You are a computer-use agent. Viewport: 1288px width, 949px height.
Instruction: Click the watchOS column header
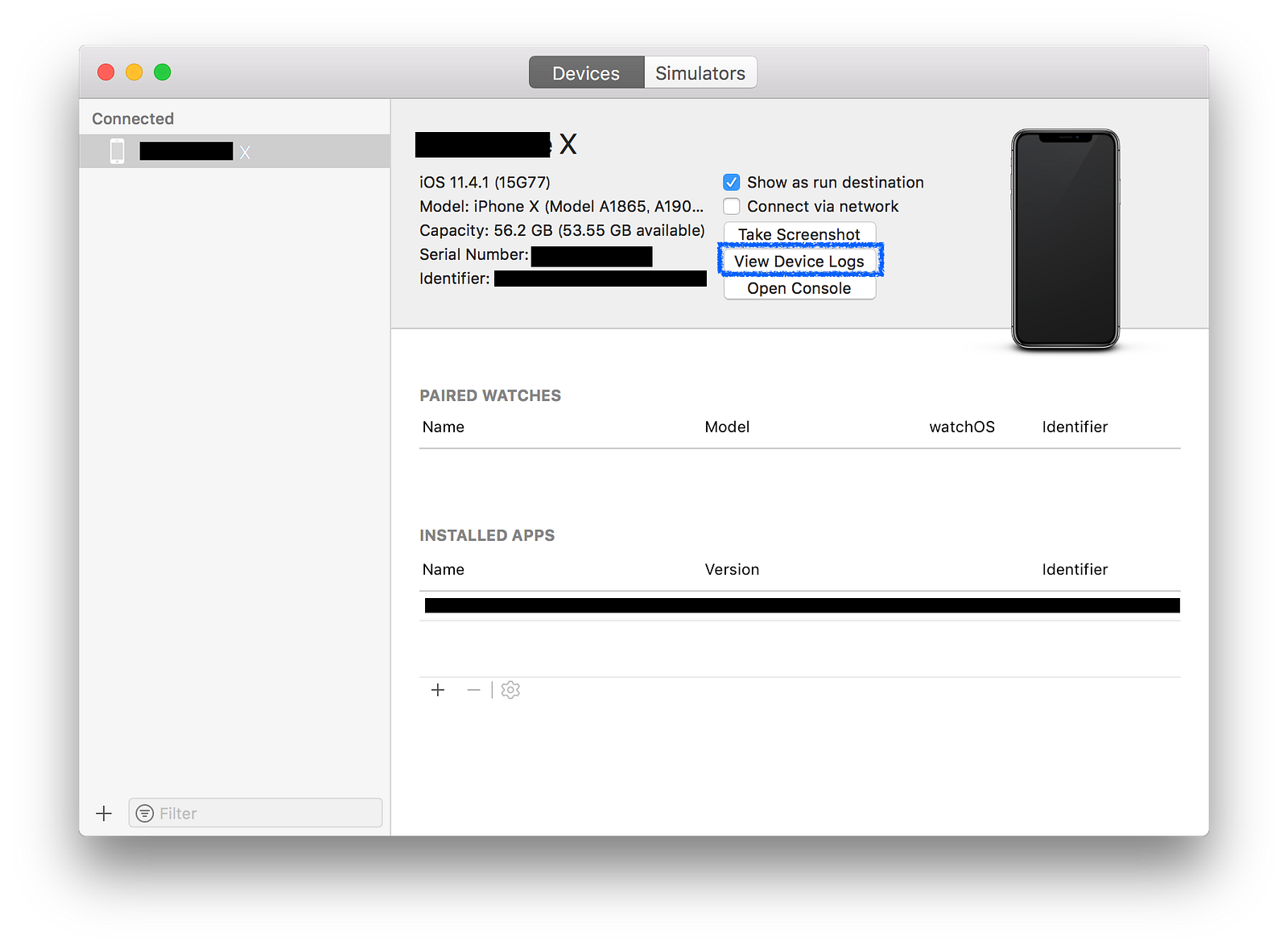coord(962,427)
